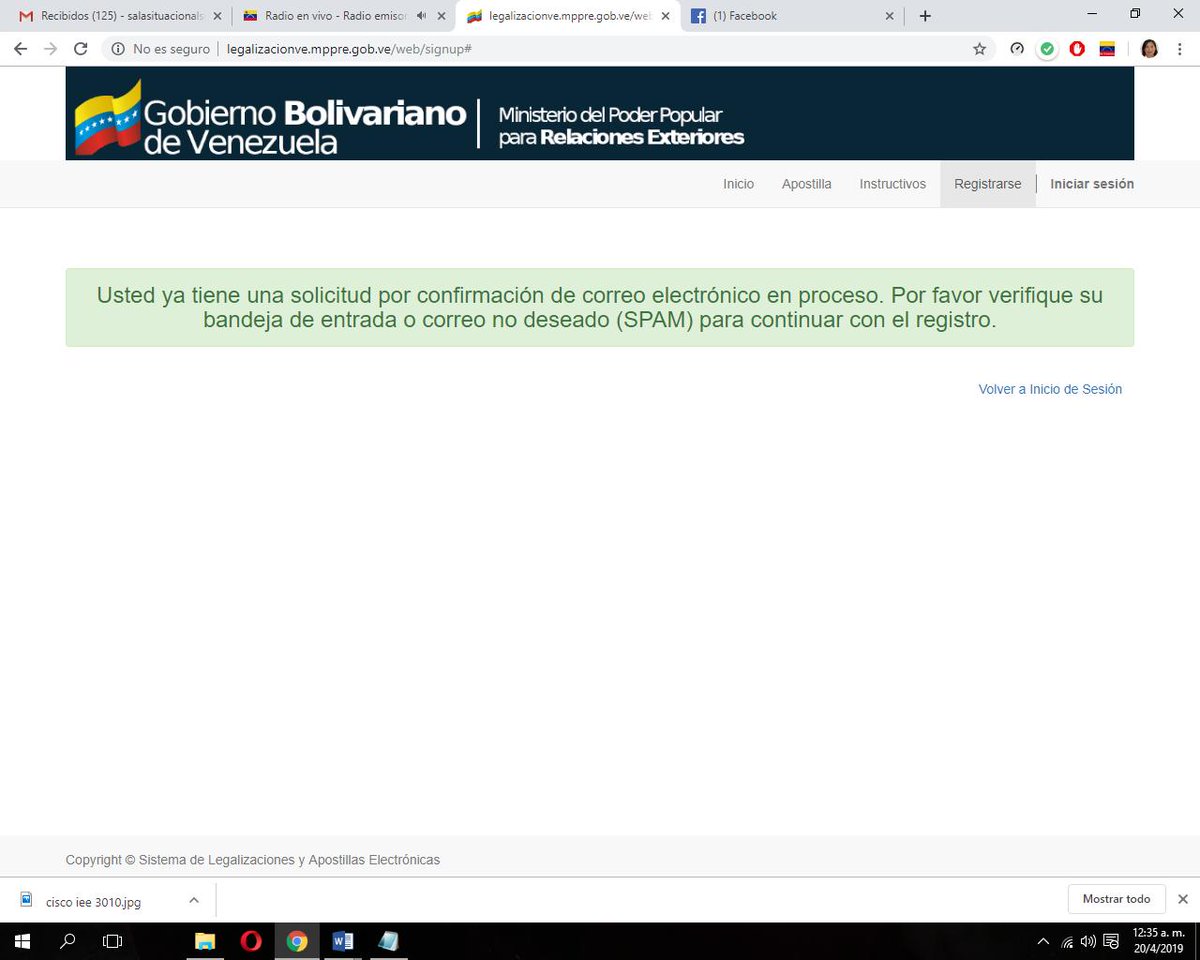Click the Venezuela flag extension icon

pos(1107,48)
